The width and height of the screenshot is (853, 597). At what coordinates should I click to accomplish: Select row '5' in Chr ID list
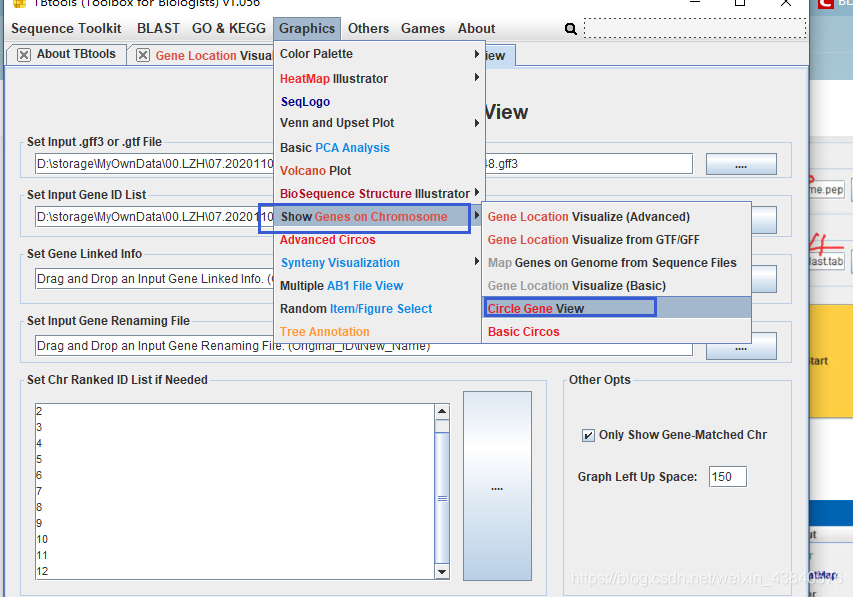[x=235, y=459]
